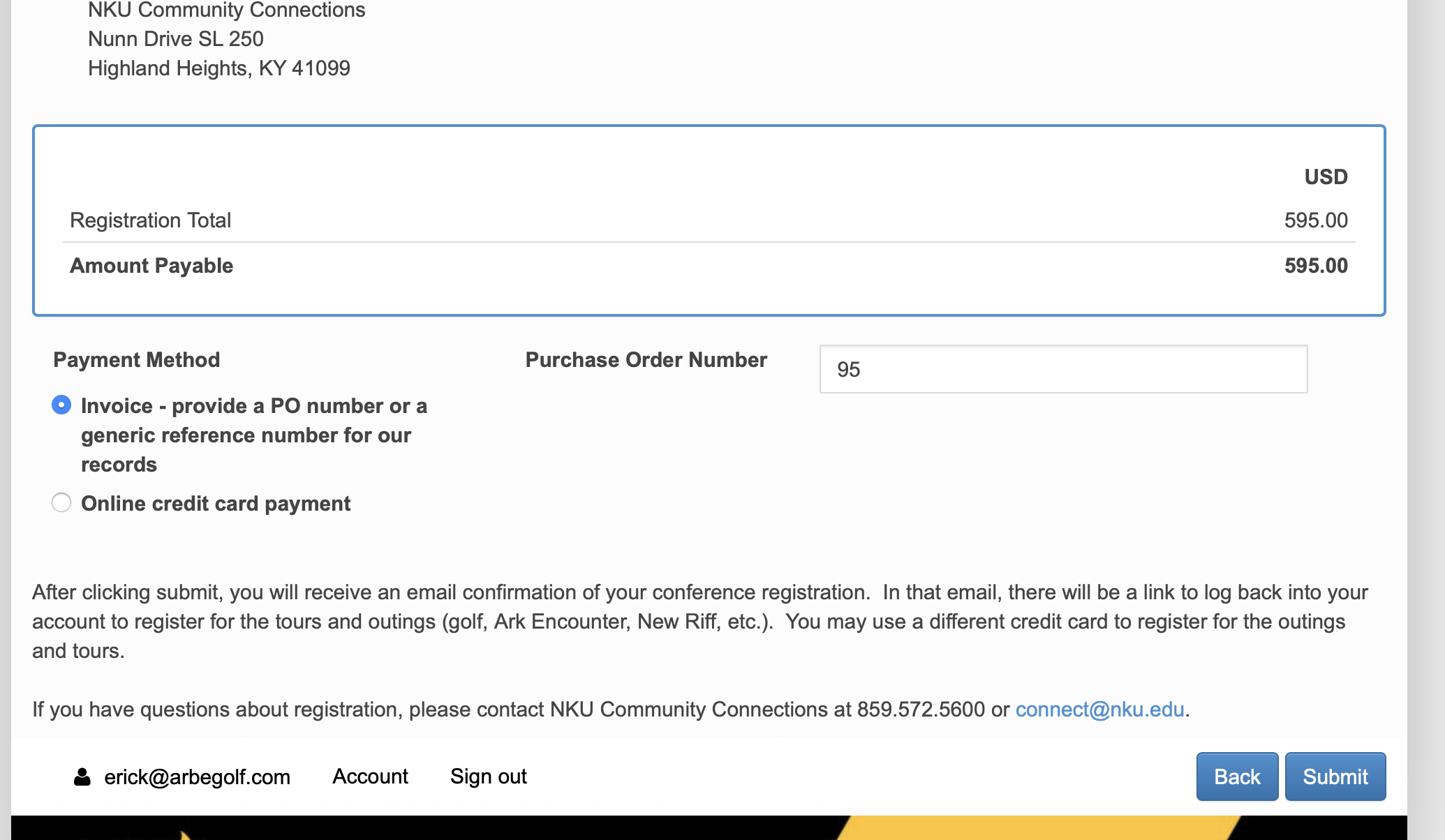The height and width of the screenshot is (840, 1445).
Task: Submit the conference registration
Action: (x=1335, y=777)
